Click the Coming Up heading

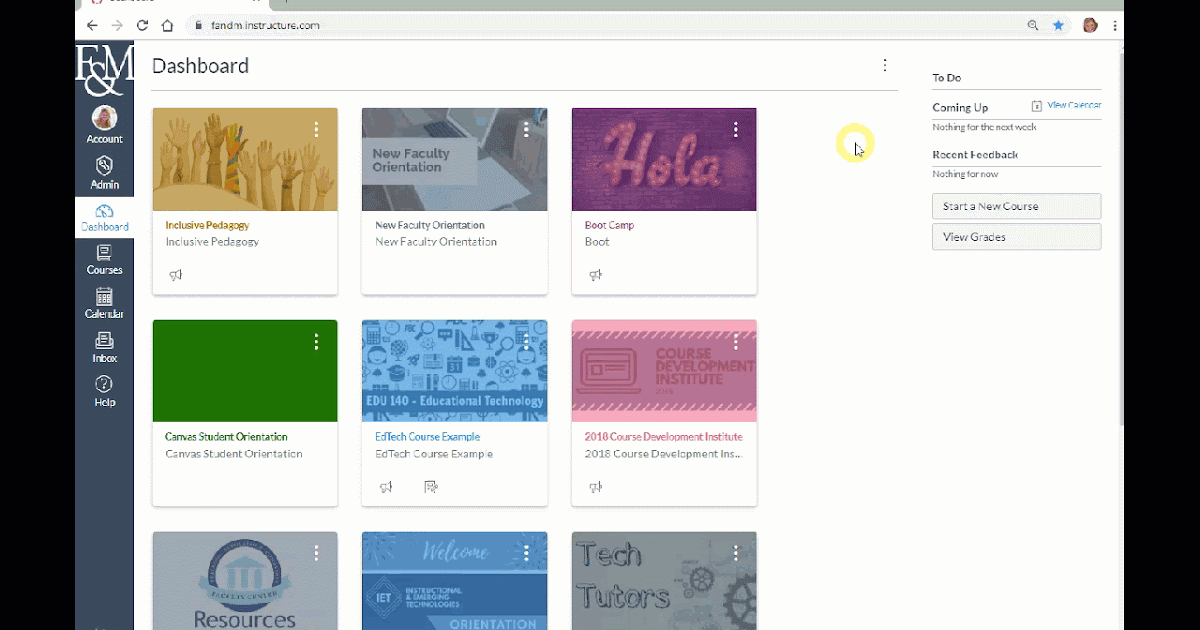960,107
